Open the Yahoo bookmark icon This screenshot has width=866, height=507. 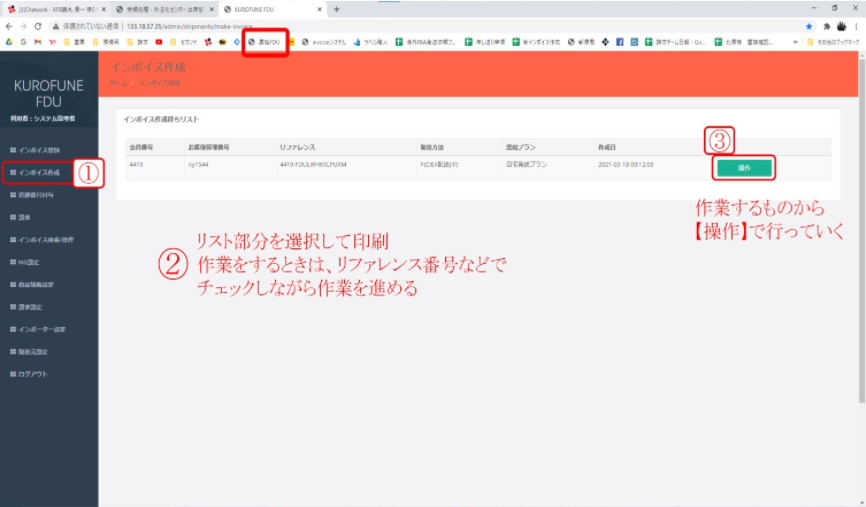coord(52,42)
